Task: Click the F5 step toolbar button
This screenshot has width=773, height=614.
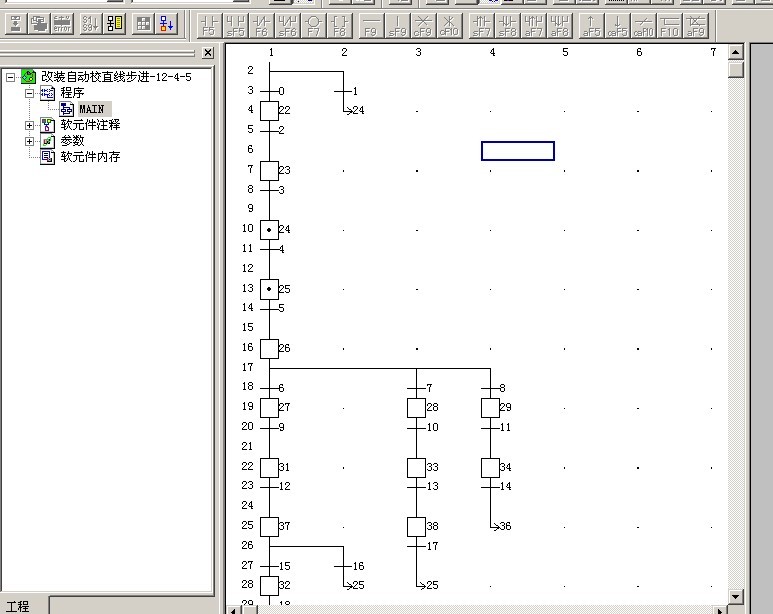Action: 208,23
